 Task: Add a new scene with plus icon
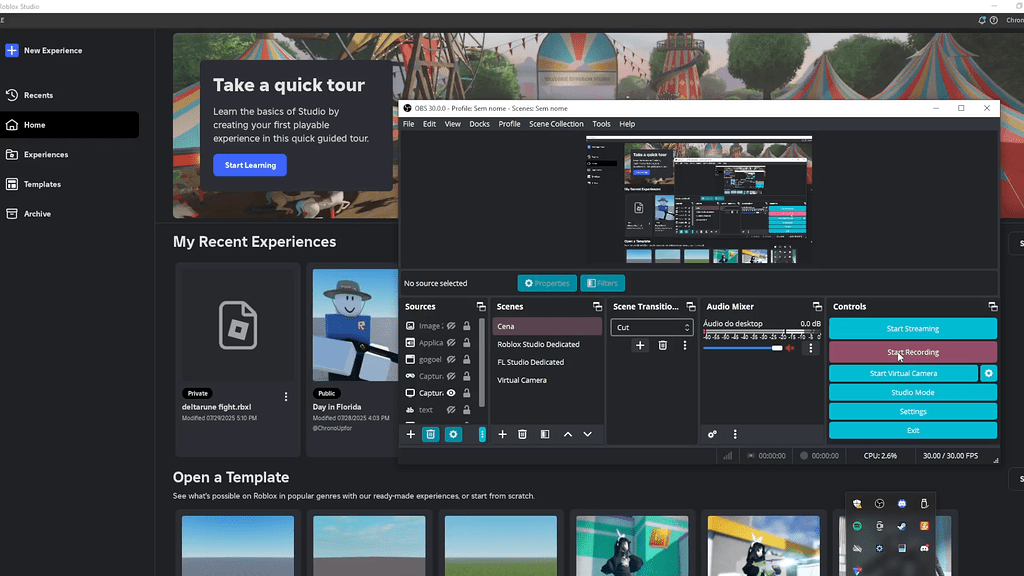(x=503, y=434)
